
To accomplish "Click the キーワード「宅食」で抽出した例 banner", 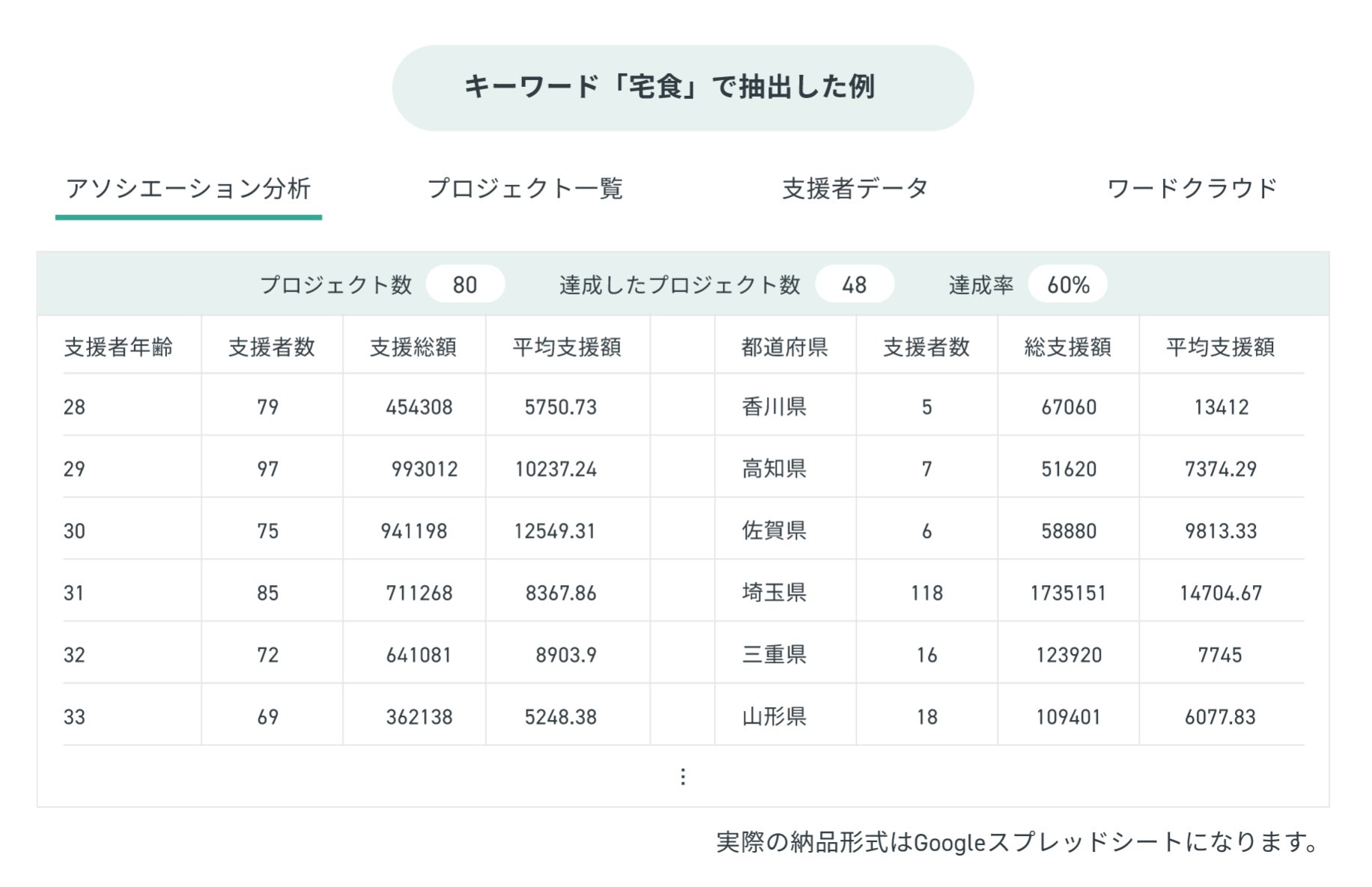I will [682, 88].
